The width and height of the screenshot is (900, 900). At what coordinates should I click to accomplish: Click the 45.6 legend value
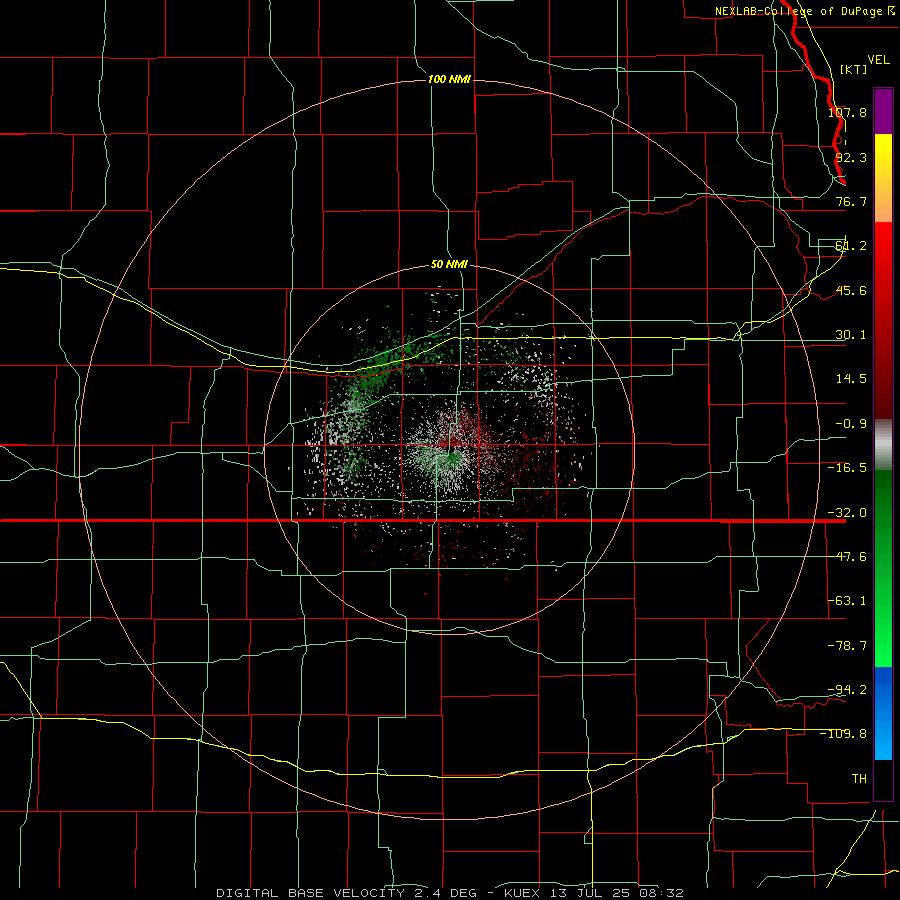(x=851, y=290)
